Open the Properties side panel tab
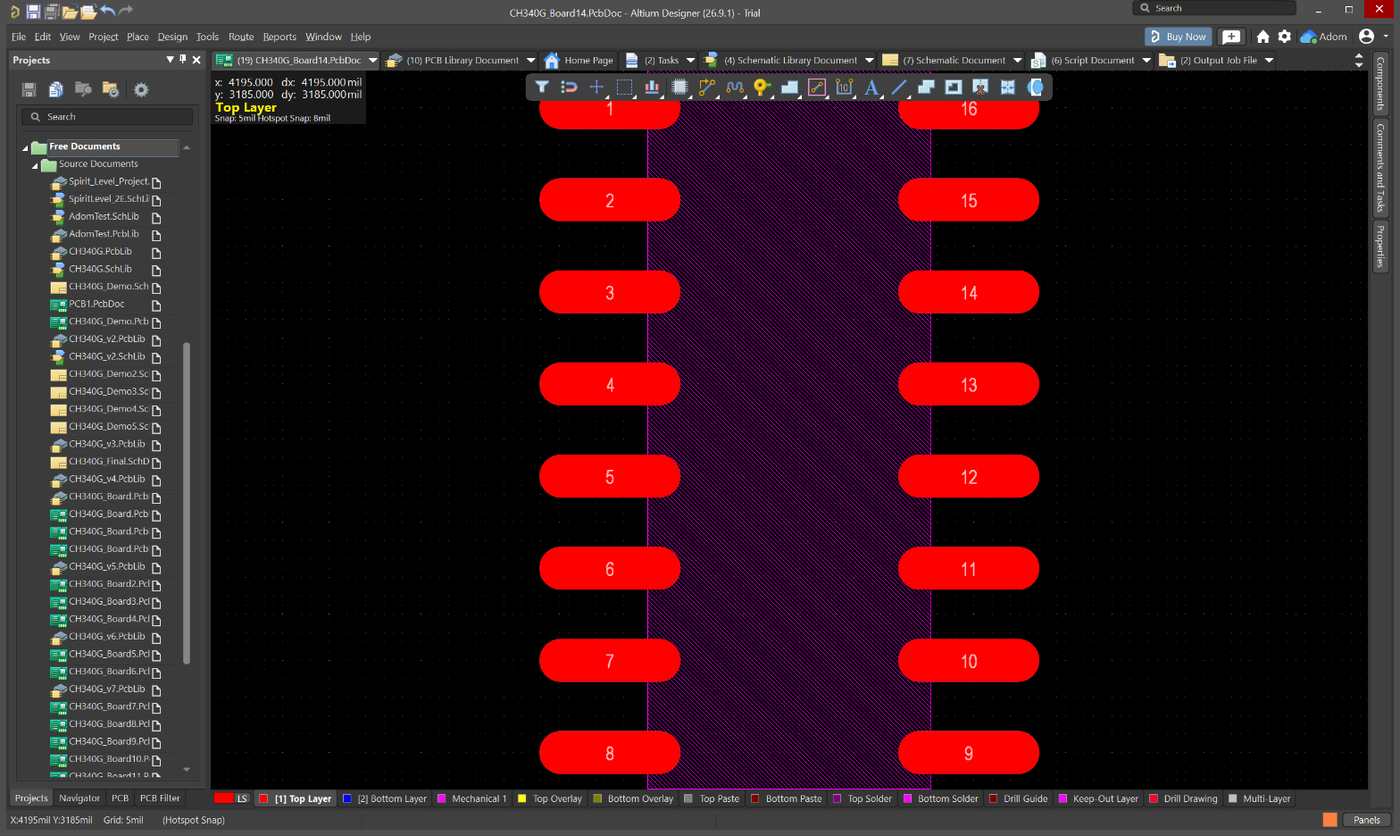1400x836 pixels. click(1381, 246)
